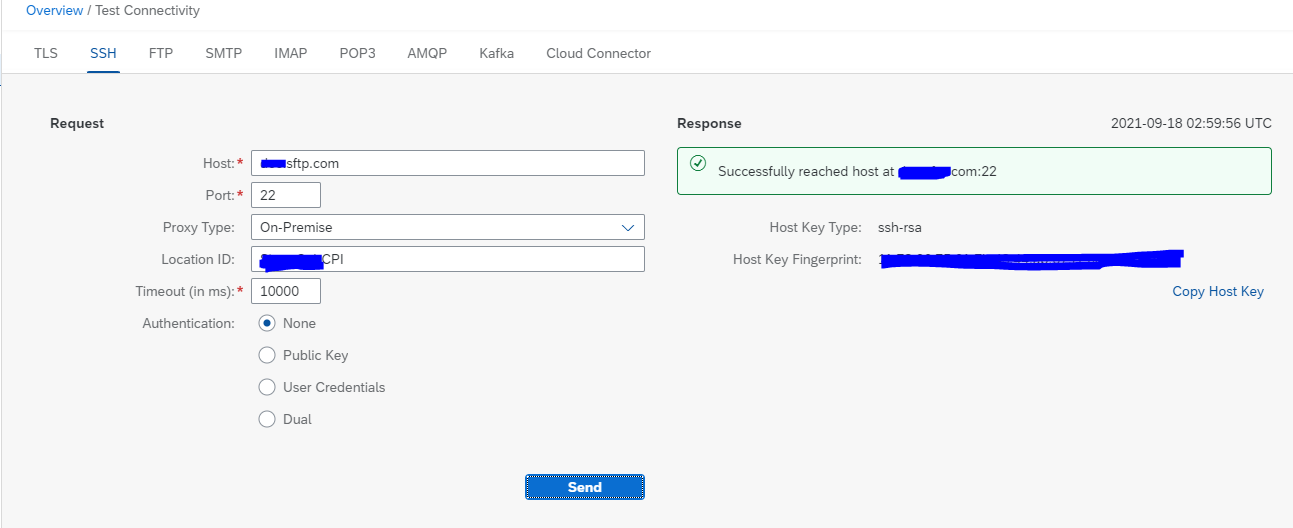Select the POP3 tab
Screen dimensions: 1293x528
click(x=357, y=53)
